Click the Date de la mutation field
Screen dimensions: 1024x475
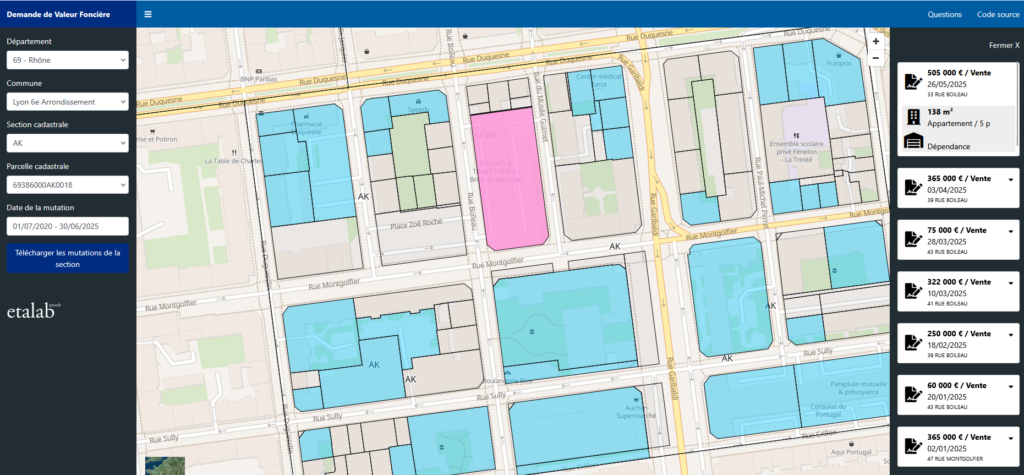pyautogui.click(x=68, y=226)
